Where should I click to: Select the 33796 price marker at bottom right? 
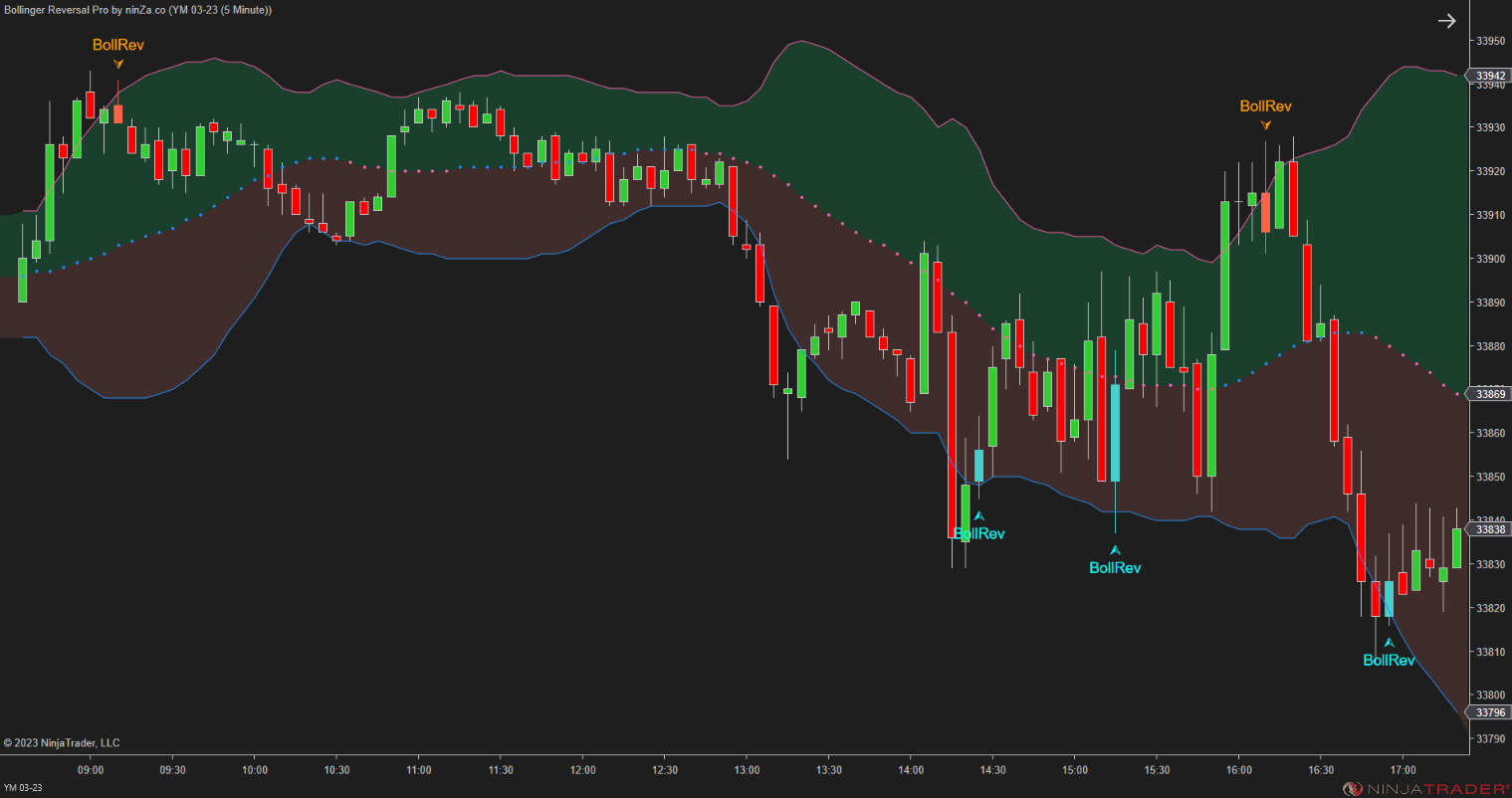click(1489, 712)
